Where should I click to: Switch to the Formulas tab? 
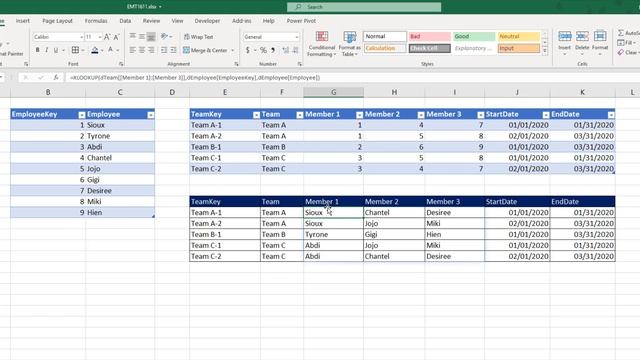(96, 21)
